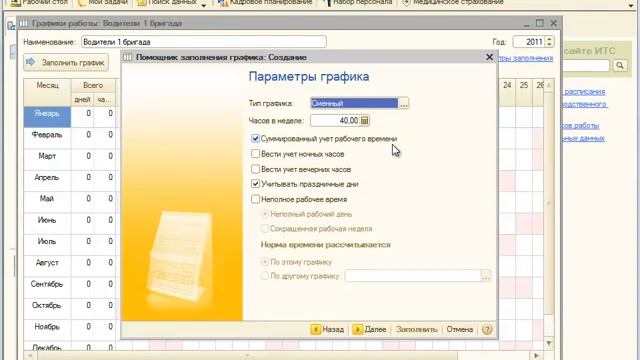
Task: Cancel the wizard with Отмена
Action: 460,329
